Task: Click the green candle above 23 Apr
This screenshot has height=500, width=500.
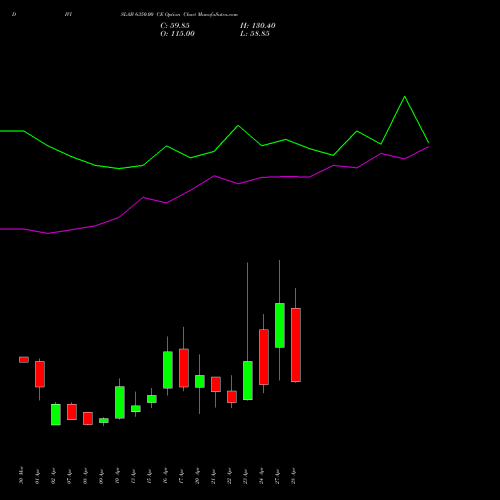Action: pyautogui.click(x=248, y=380)
